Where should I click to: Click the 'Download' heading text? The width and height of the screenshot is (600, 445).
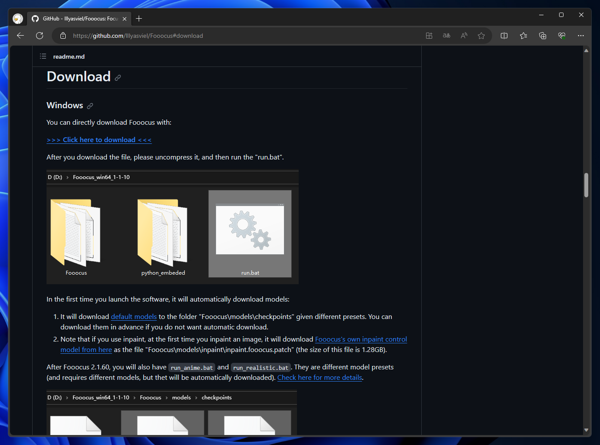coord(78,77)
